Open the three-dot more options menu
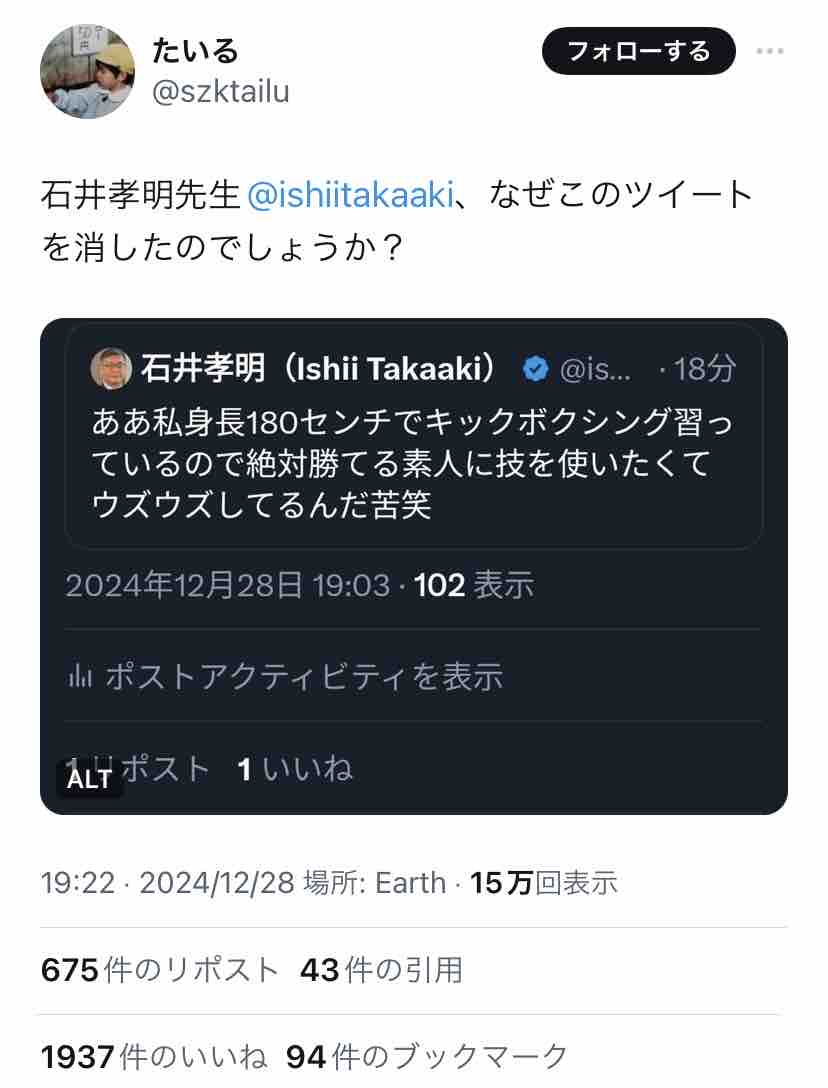The image size is (828, 1088). point(770,51)
